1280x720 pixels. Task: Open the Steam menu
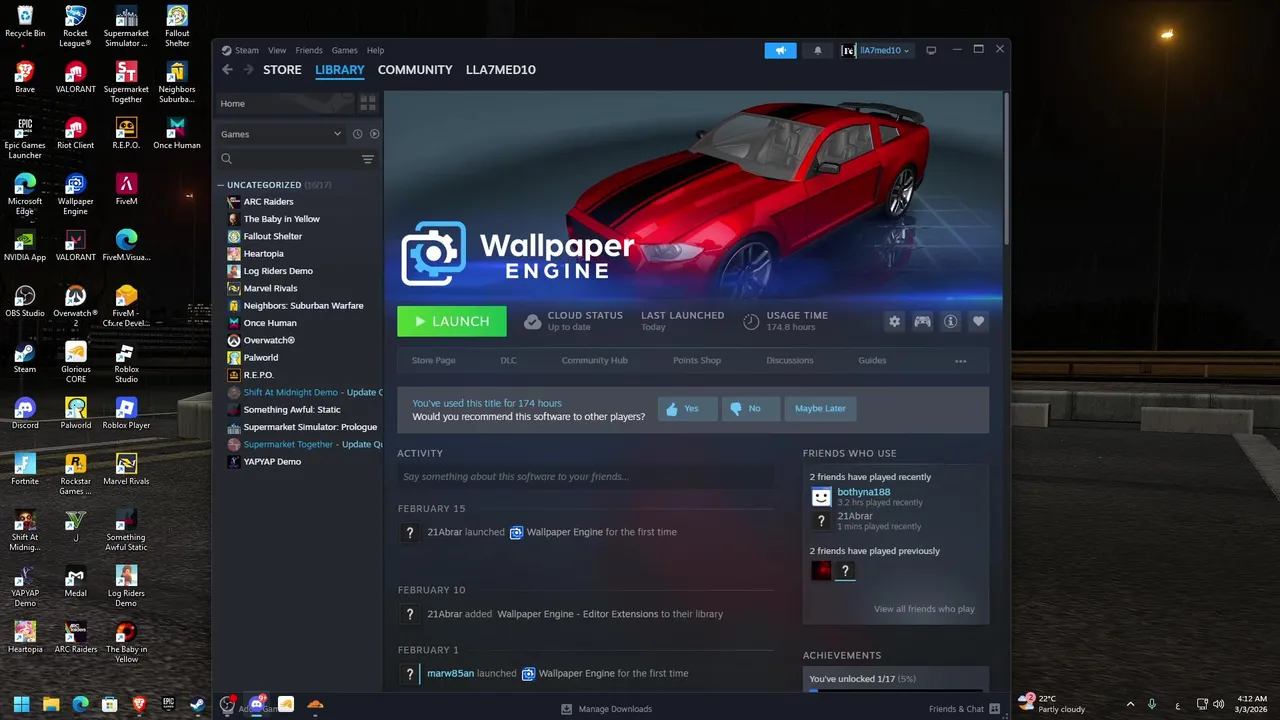coord(247,50)
